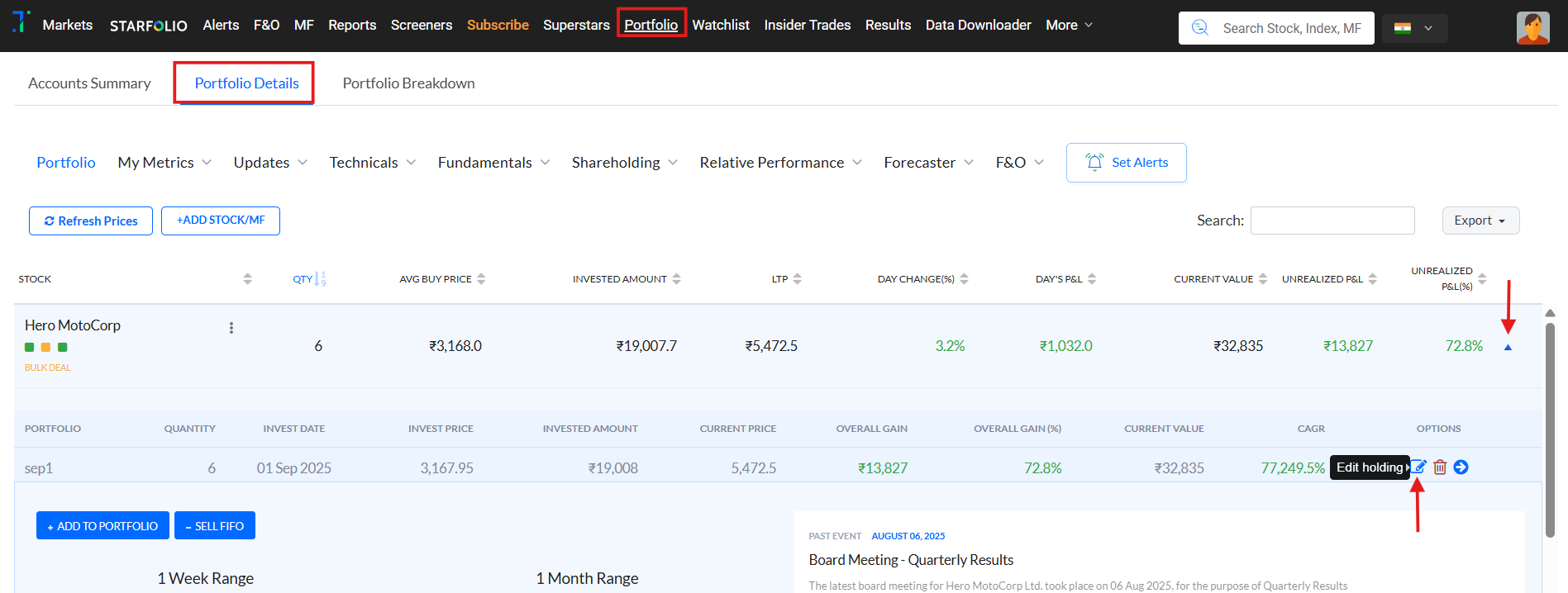Expand the Updates dropdown
The image size is (1568, 593).
point(270,163)
